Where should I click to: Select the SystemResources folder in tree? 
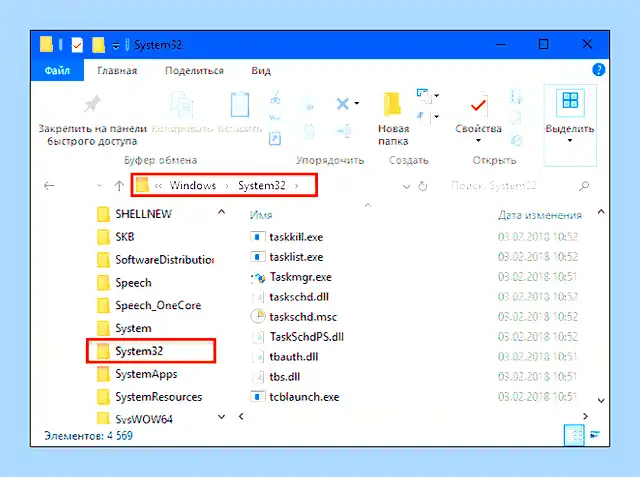click(x=149, y=397)
